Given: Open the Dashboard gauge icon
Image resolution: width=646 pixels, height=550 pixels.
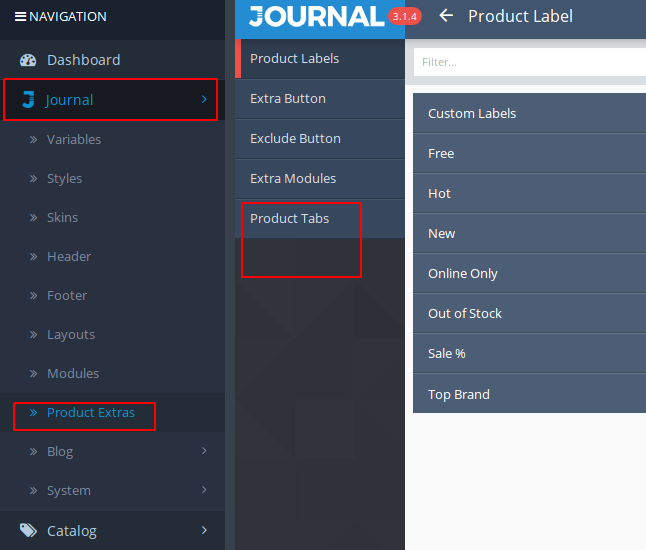Looking at the screenshot, I should click(x=28, y=60).
